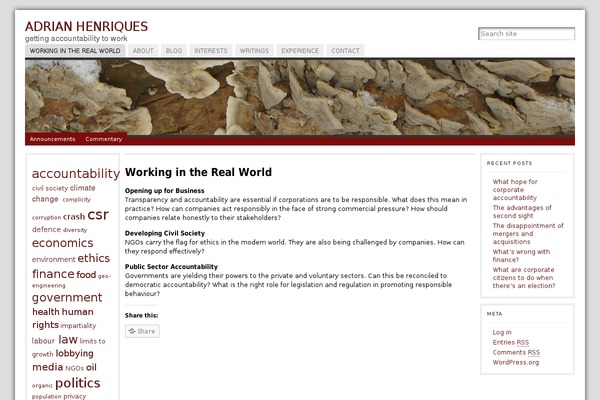Open the corruption tag
The image size is (600, 400).
click(x=46, y=217)
